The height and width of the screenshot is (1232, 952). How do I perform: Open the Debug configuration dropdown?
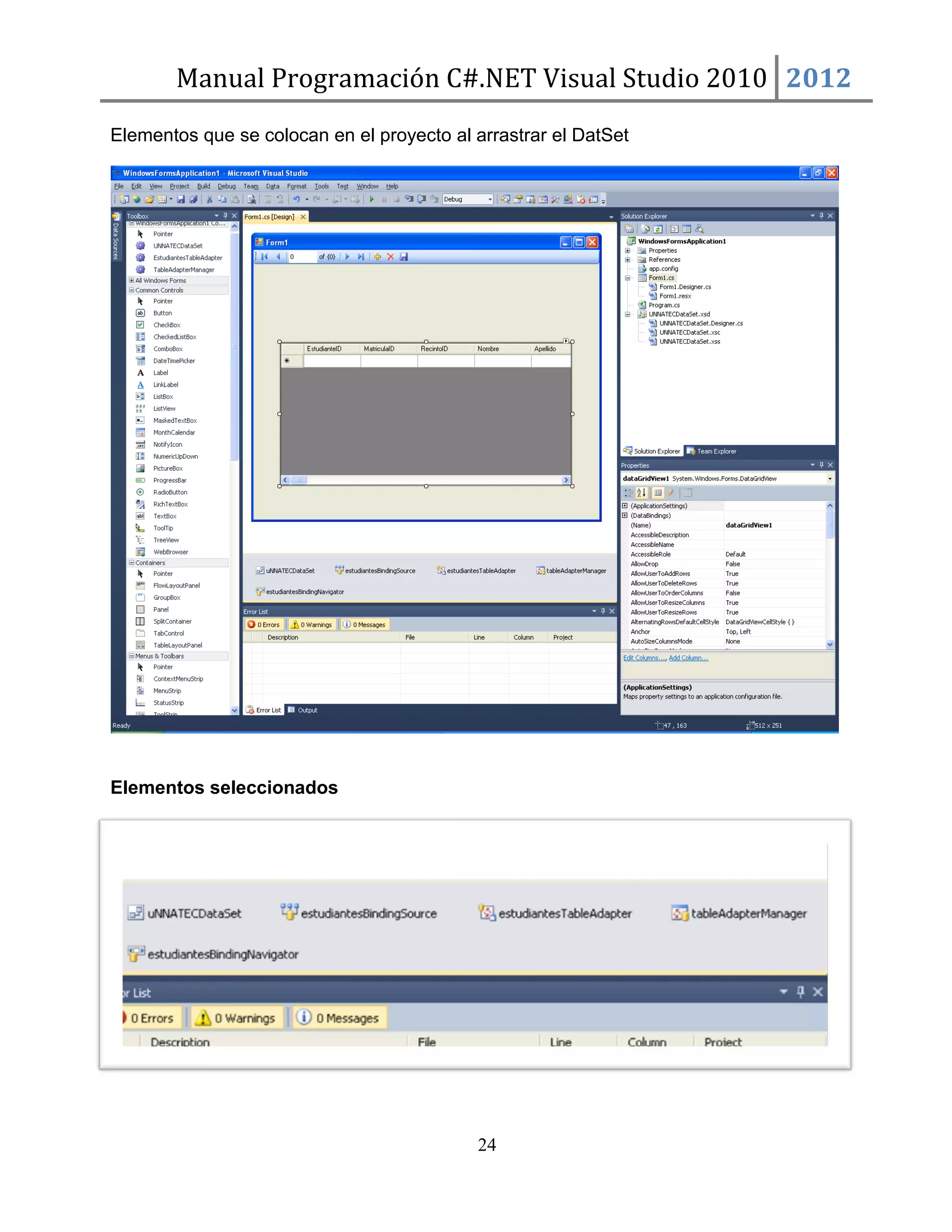(x=489, y=199)
